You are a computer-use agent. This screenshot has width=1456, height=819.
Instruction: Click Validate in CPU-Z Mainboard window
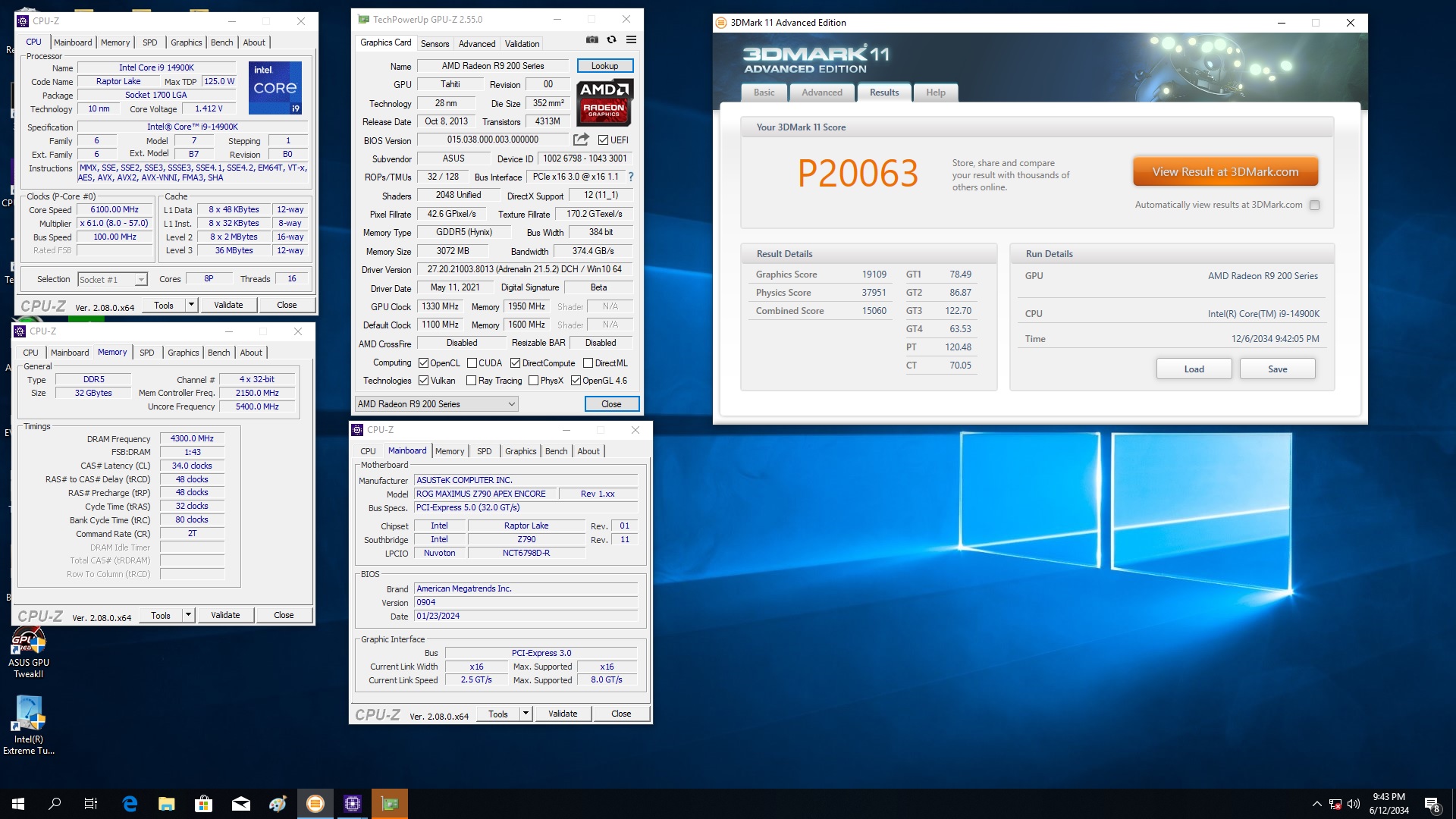pyautogui.click(x=563, y=714)
